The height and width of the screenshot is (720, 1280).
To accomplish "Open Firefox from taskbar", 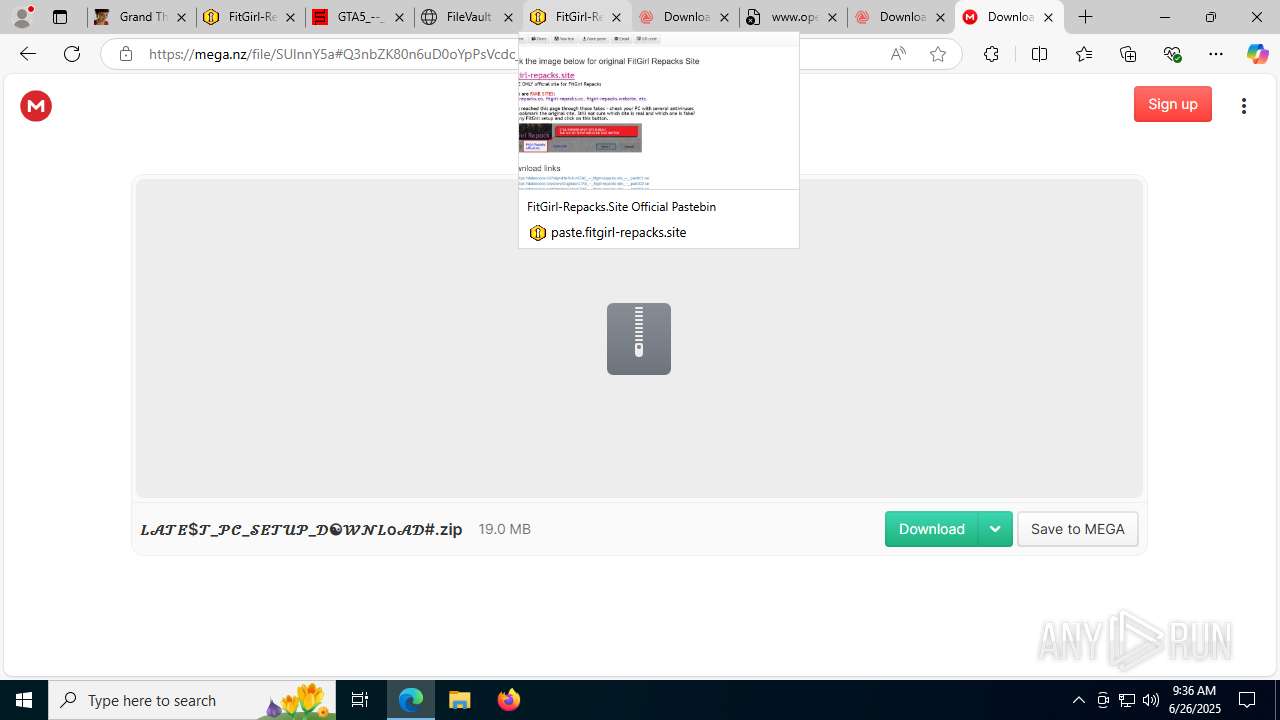I will click(x=508, y=700).
